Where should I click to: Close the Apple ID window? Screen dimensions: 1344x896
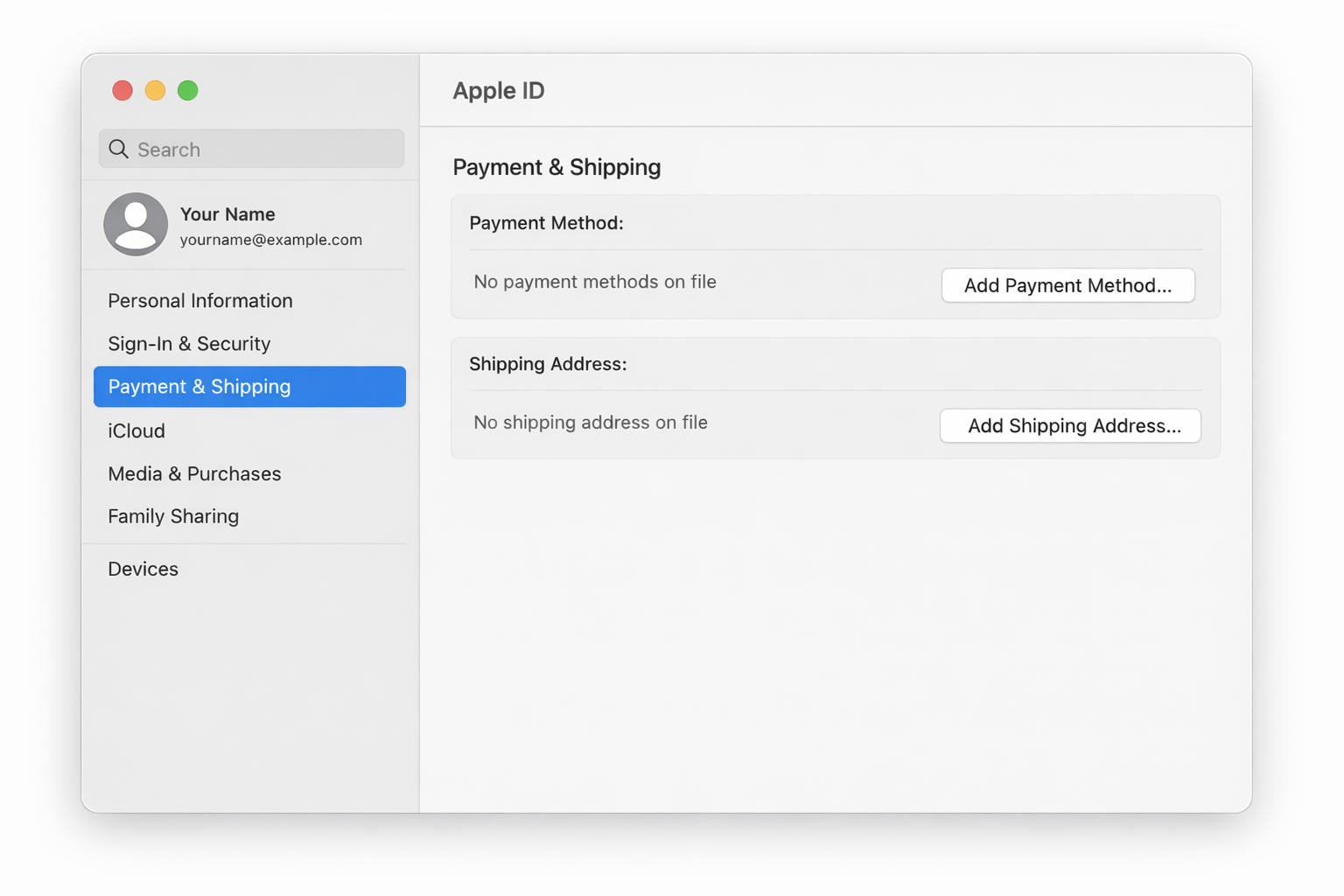(122, 90)
